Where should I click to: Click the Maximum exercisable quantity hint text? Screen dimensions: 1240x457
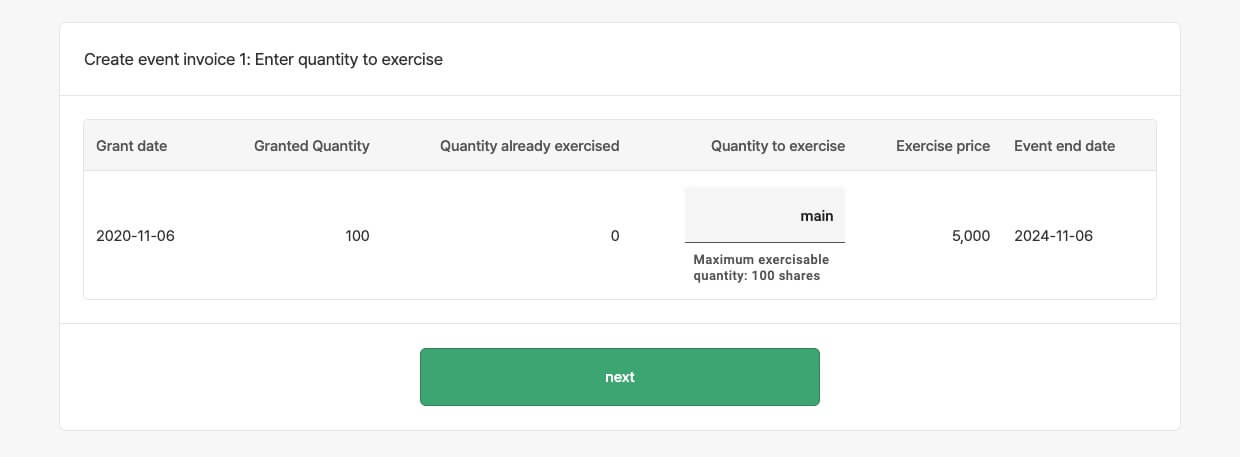point(761,260)
